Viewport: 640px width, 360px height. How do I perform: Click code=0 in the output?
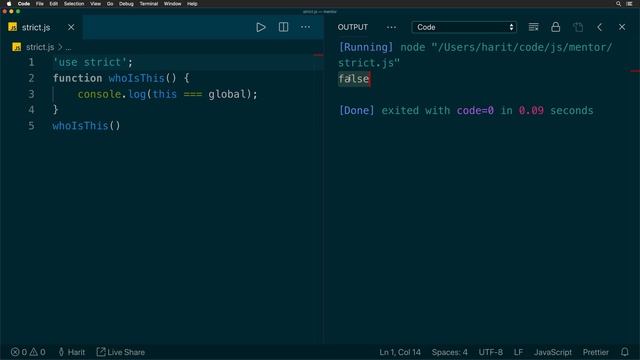coord(475,111)
